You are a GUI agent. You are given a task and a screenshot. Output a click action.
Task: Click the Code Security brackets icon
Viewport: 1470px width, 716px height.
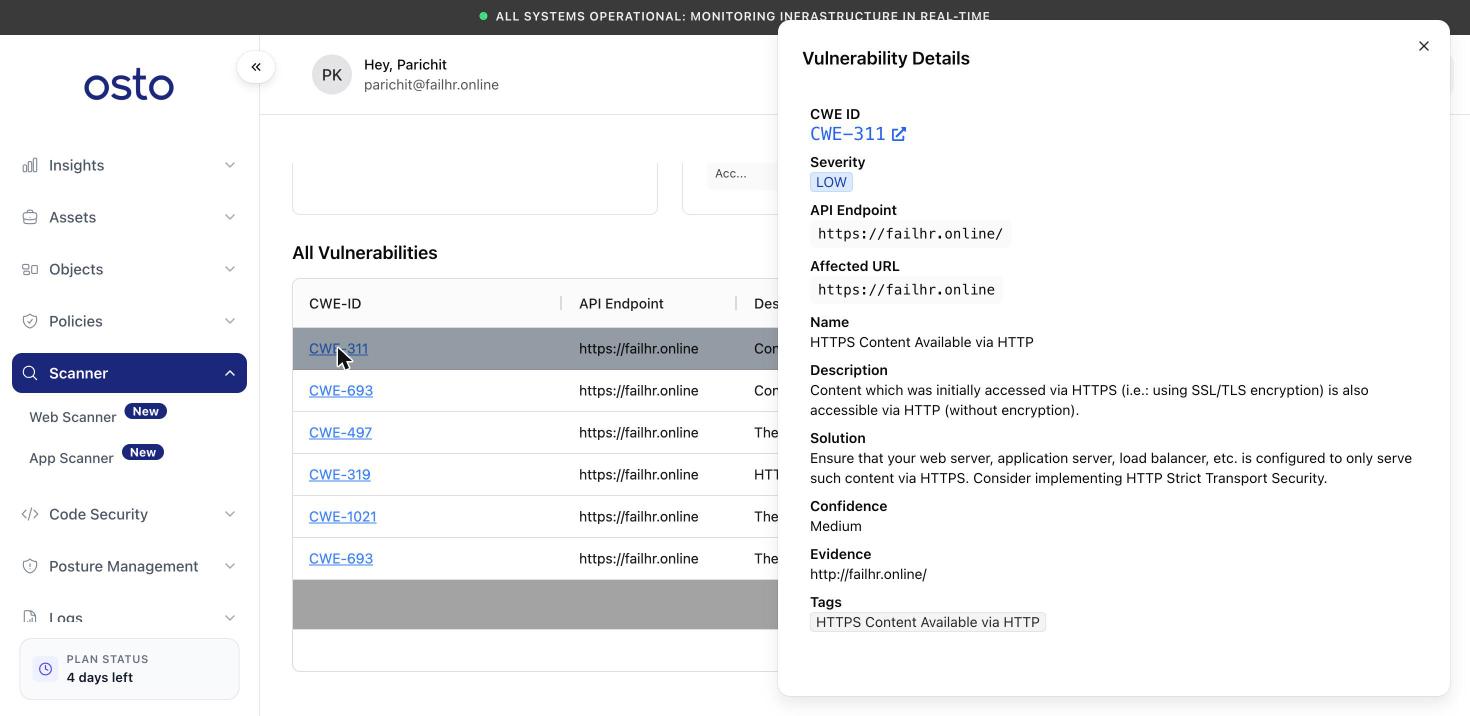click(30, 514)
